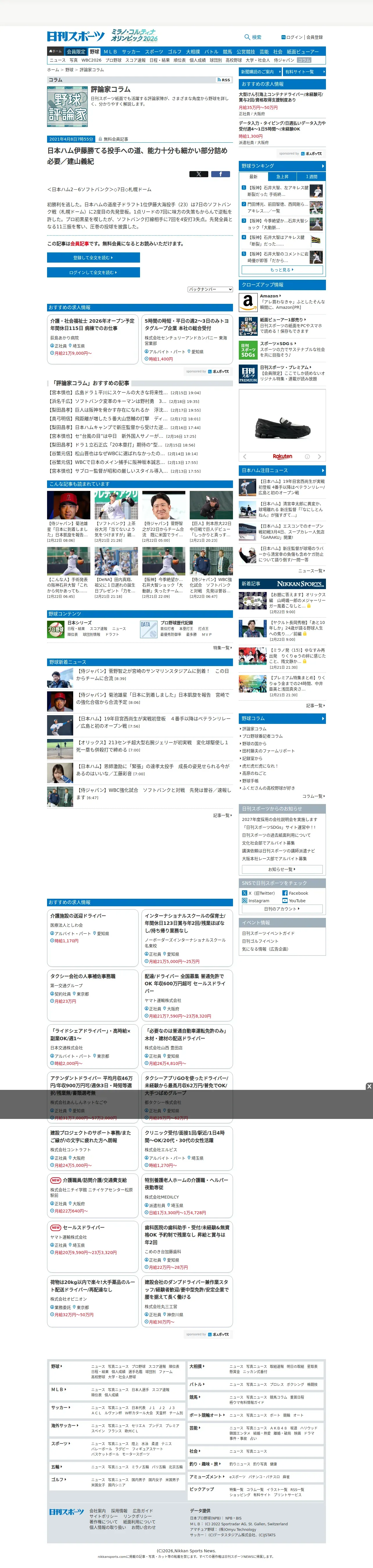This screenshot has height=1568, width=373.
Task: Select the 急上昇 ranking tab
Action: tap(282, 177)
